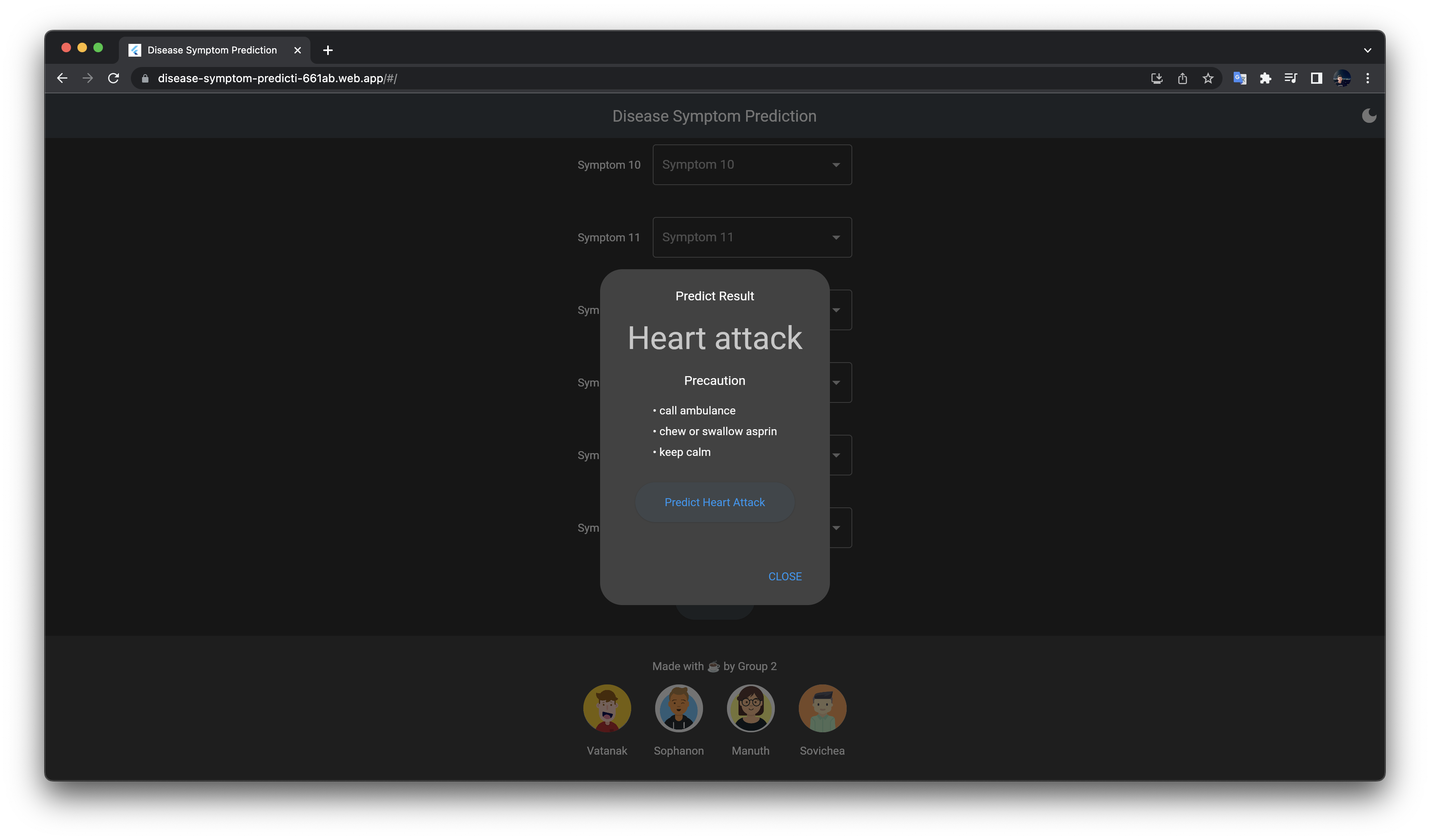The width and height of the screenshot is (1430, 840).
Task: Bookmark the page with the star icon
Action: (1208, 78)
